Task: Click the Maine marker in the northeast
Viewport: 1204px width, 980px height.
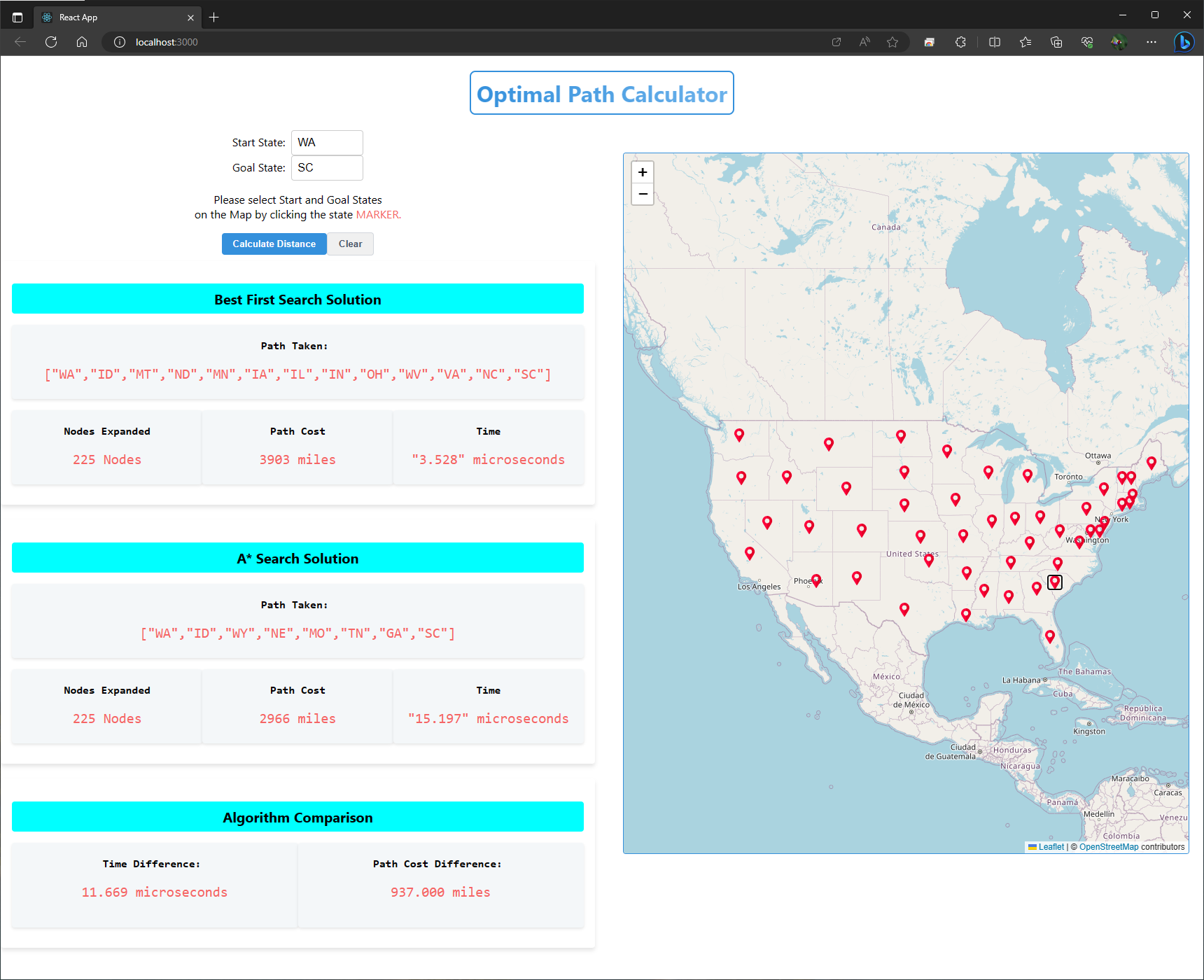Action: (x=1151, y=462)
